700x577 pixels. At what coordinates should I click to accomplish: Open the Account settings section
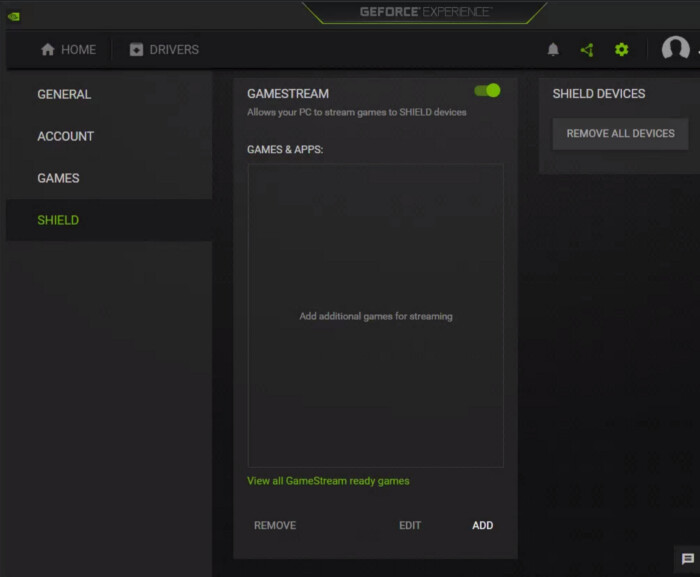point(66,136)
